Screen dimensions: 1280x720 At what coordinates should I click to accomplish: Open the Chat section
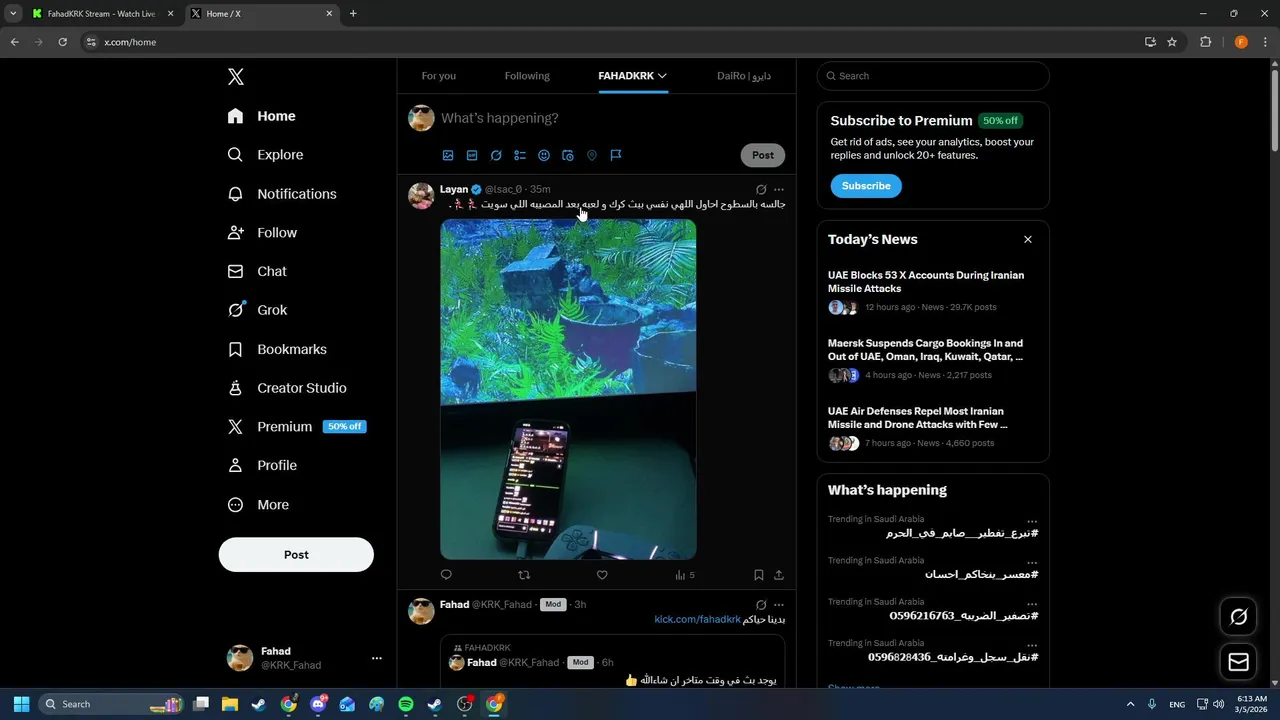click(257, 271)
